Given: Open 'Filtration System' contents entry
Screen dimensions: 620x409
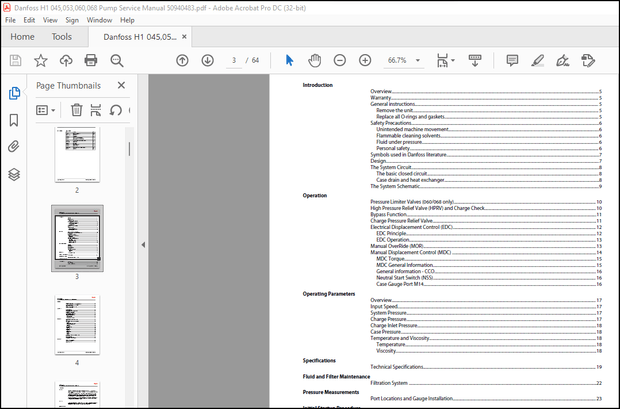Looking at the screenshot, I should point(486,383).
